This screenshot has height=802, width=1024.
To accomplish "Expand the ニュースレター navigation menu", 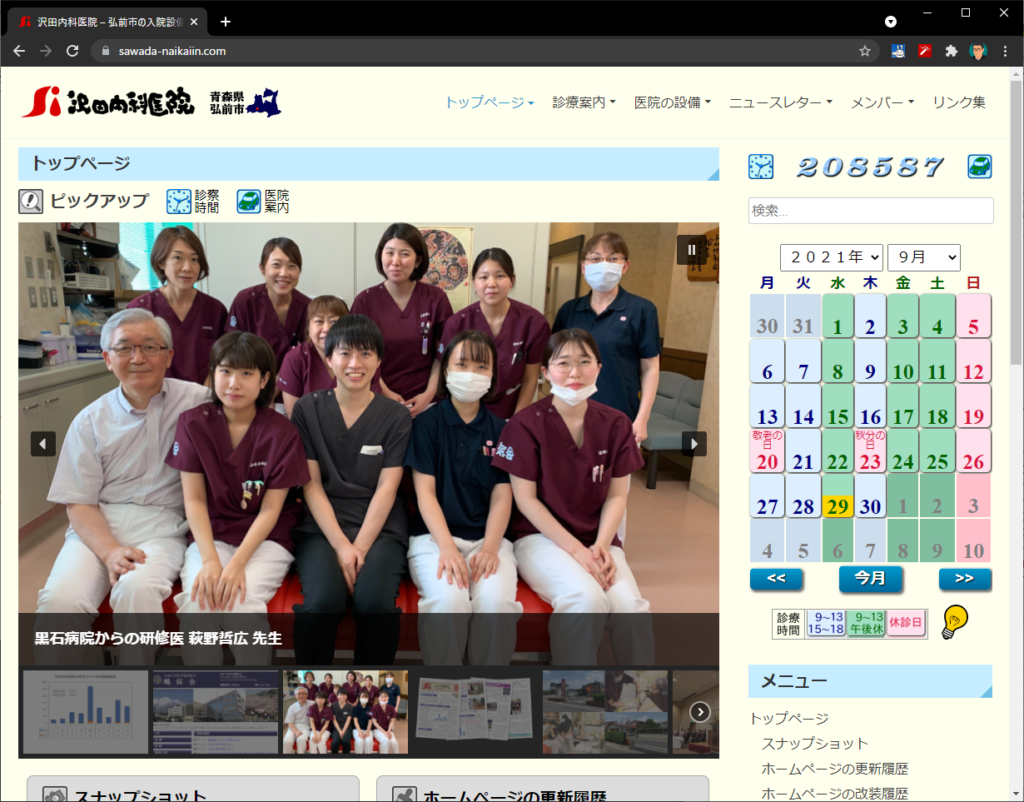I will pyautogui.click(x=780, y=103).
